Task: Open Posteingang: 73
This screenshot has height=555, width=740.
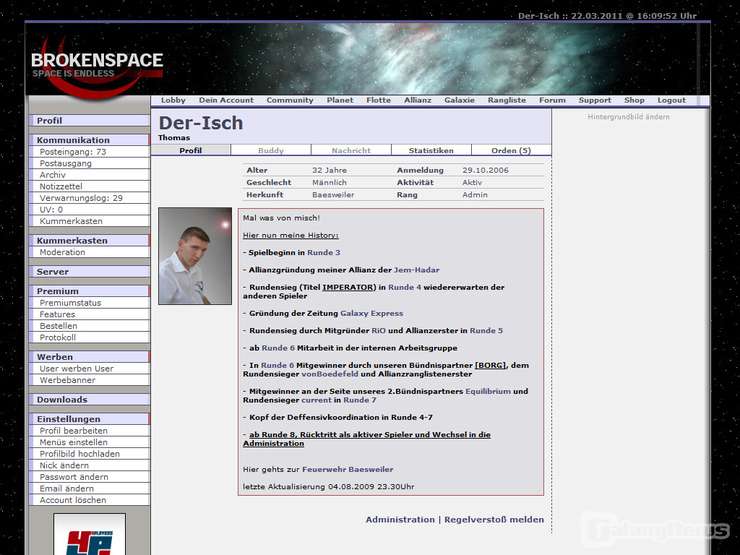Action: pyautogui.click(x=89, y=151)
